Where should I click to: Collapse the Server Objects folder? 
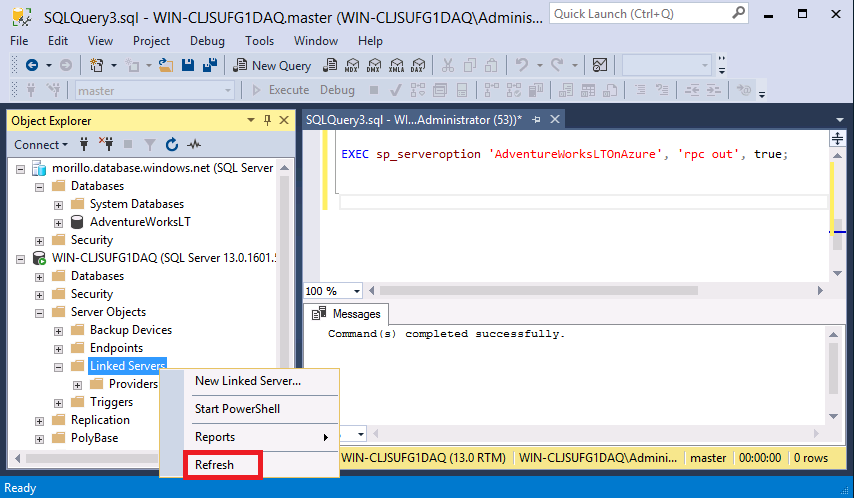point(39,313)
